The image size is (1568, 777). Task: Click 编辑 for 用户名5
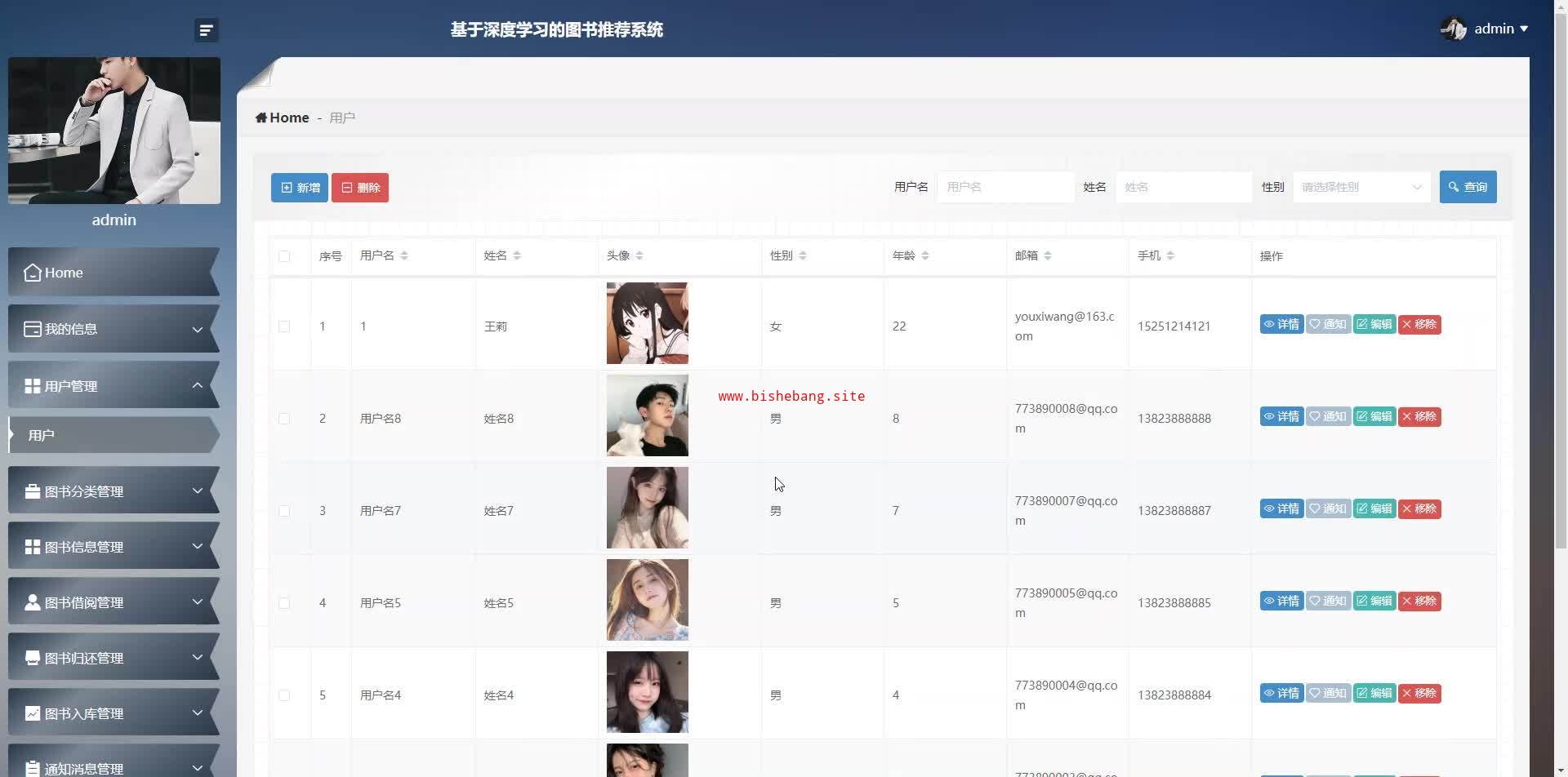point(1374,602)
